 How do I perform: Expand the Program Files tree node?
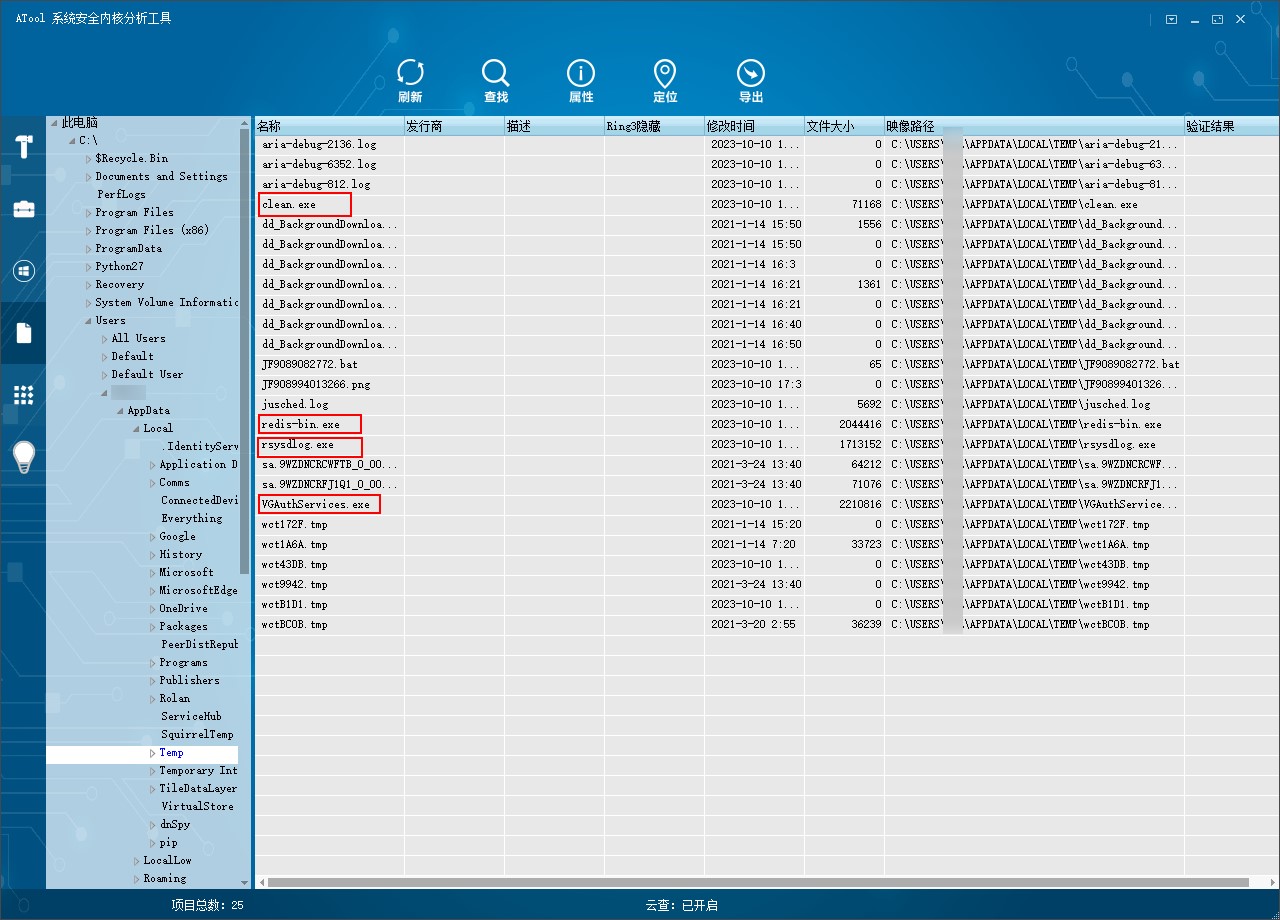[x=88, y=213]
